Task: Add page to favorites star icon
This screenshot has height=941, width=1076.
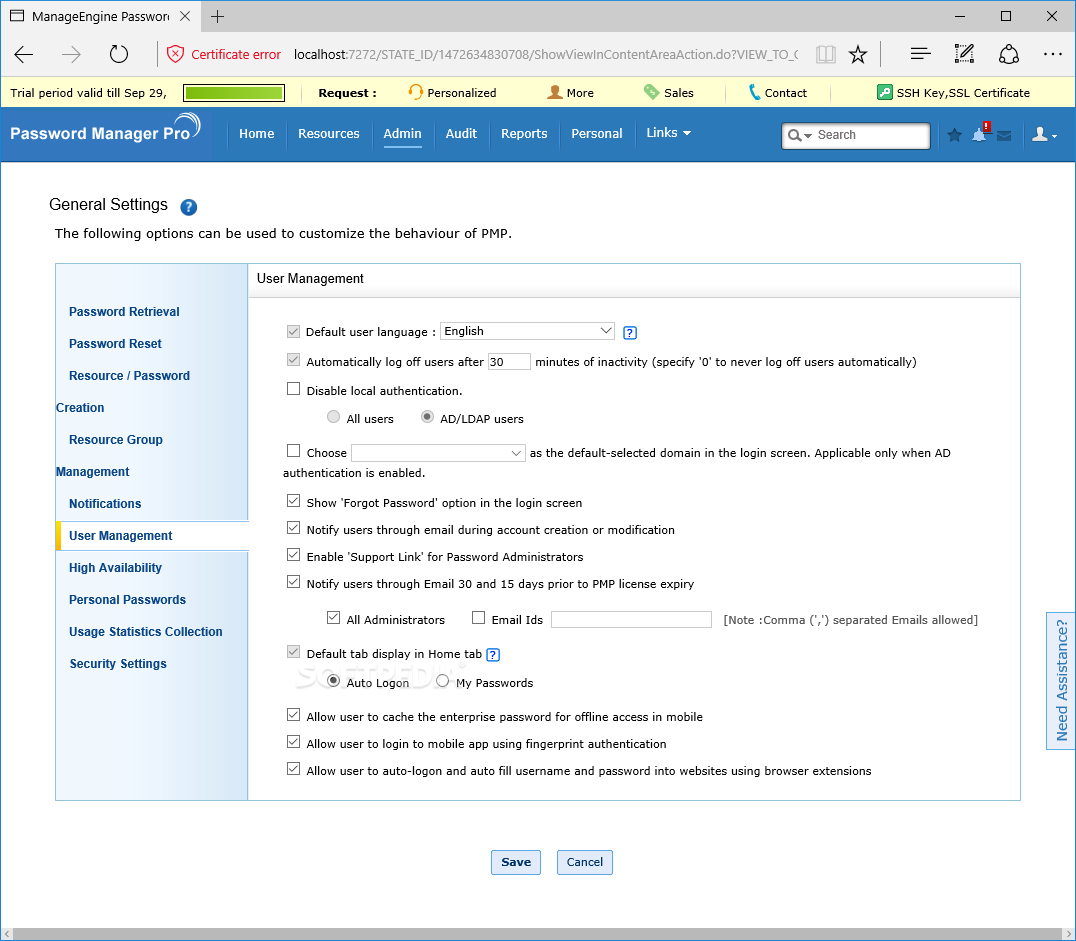Action: coord(858,54)
